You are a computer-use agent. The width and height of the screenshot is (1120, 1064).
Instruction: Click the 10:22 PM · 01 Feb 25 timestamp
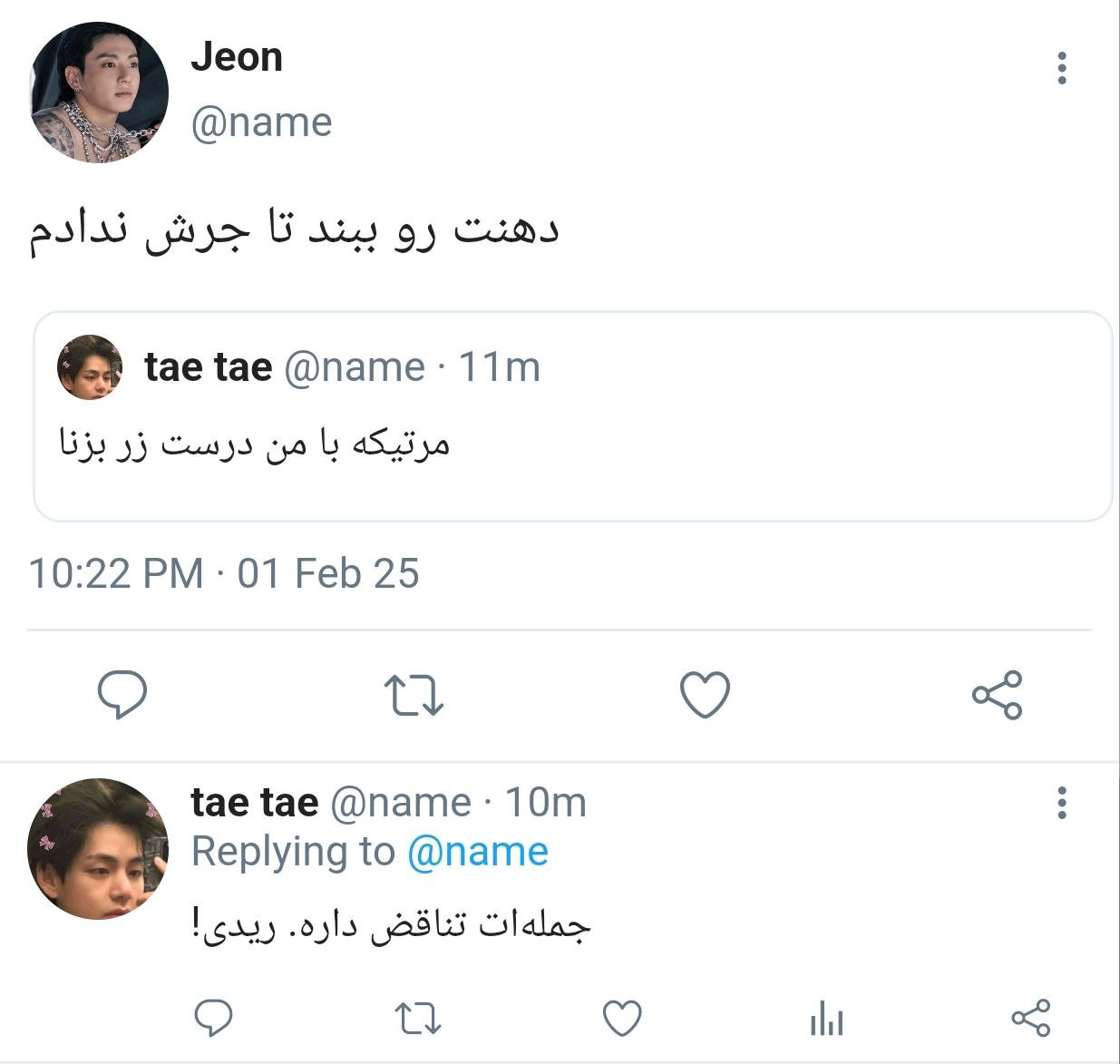224,573
